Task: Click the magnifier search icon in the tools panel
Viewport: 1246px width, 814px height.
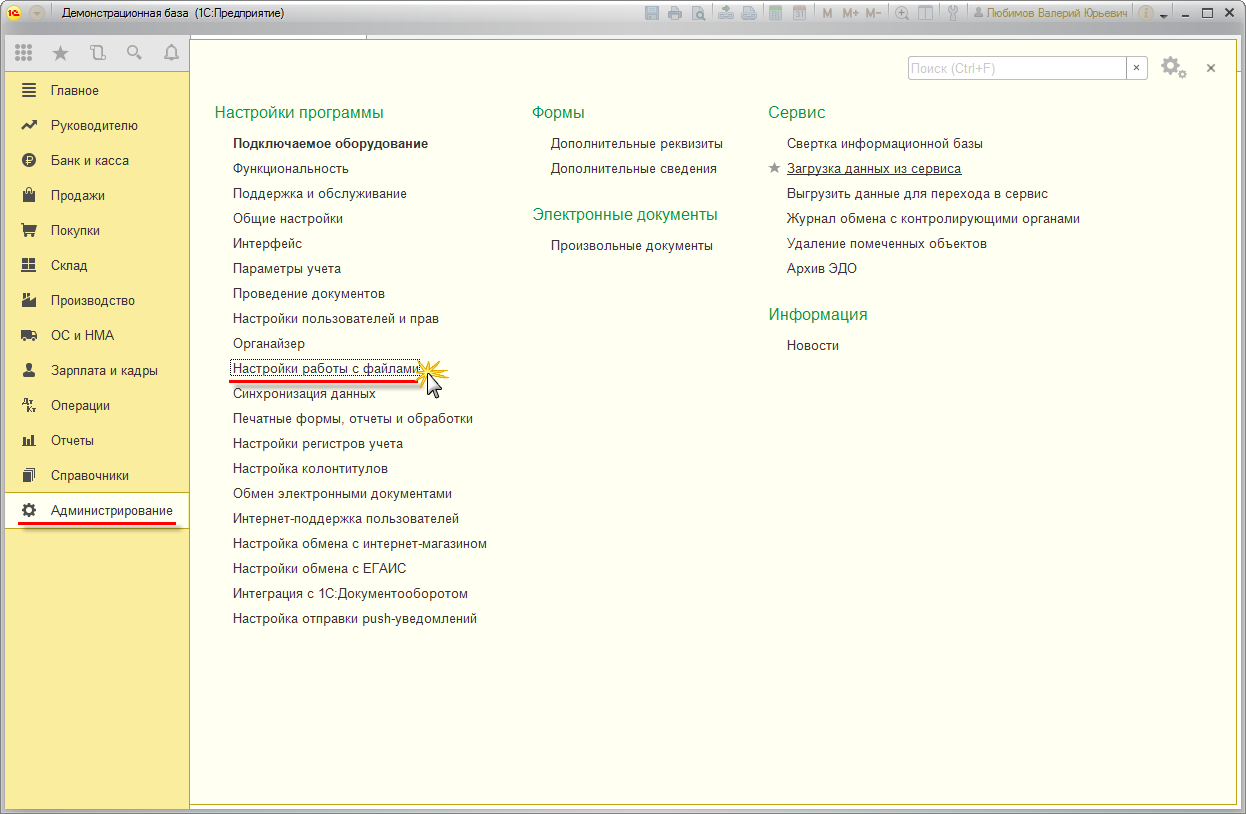Action: click(134, 53)
